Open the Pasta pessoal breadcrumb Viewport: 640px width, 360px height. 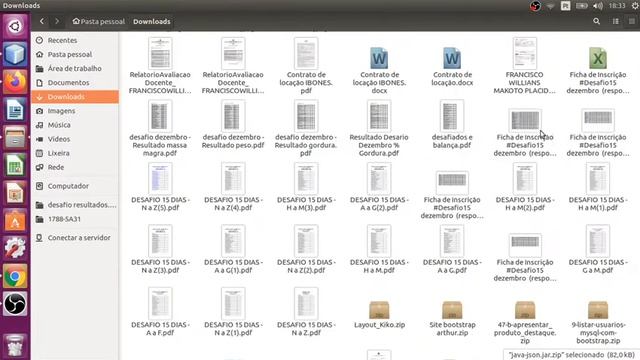tap(98, 21)
